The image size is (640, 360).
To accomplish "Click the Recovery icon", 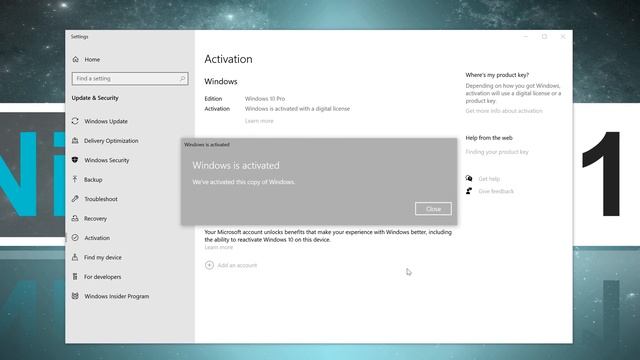I will tap(75, 218).
